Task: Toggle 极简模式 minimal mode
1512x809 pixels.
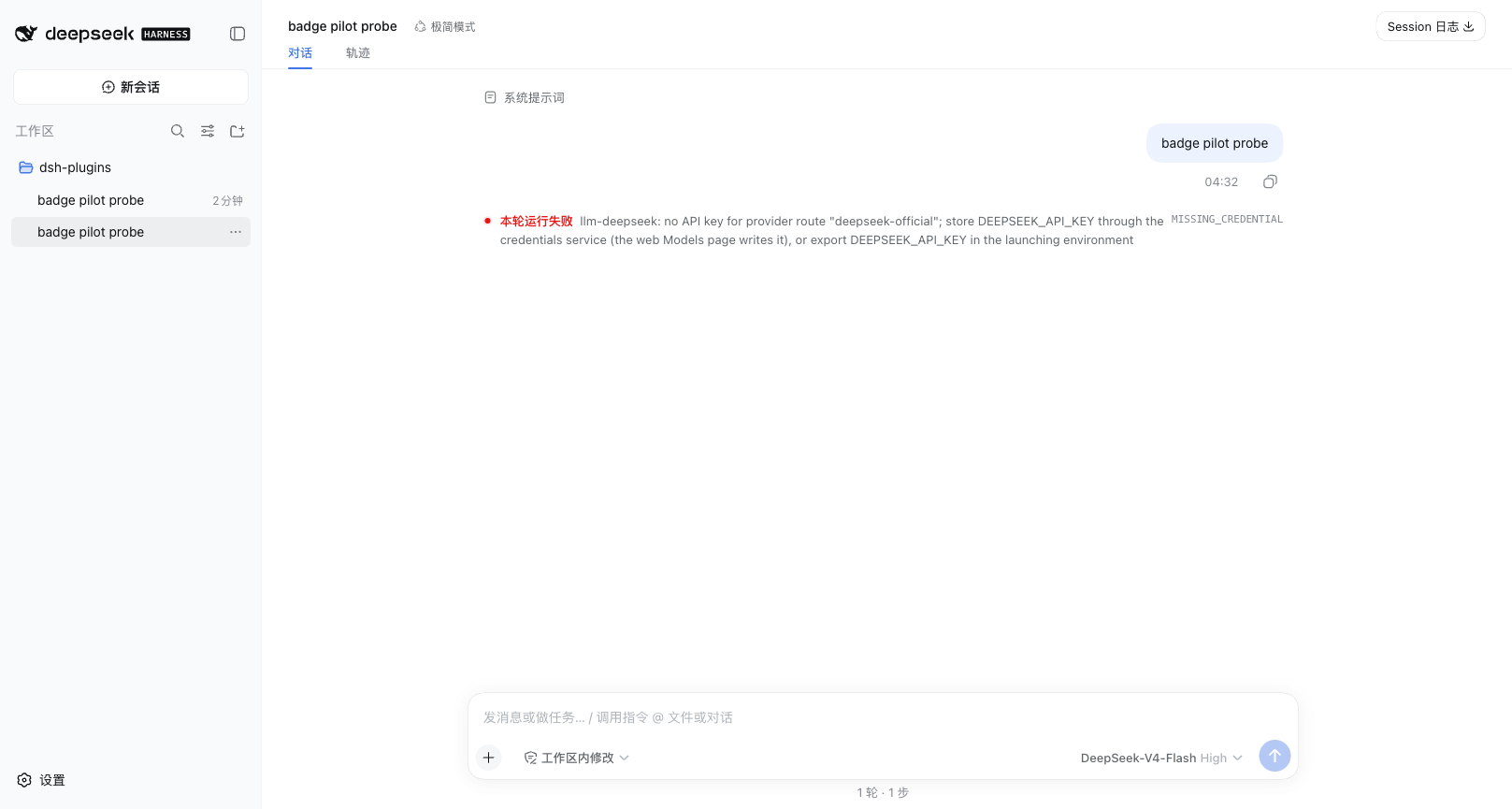Action: 445,27
